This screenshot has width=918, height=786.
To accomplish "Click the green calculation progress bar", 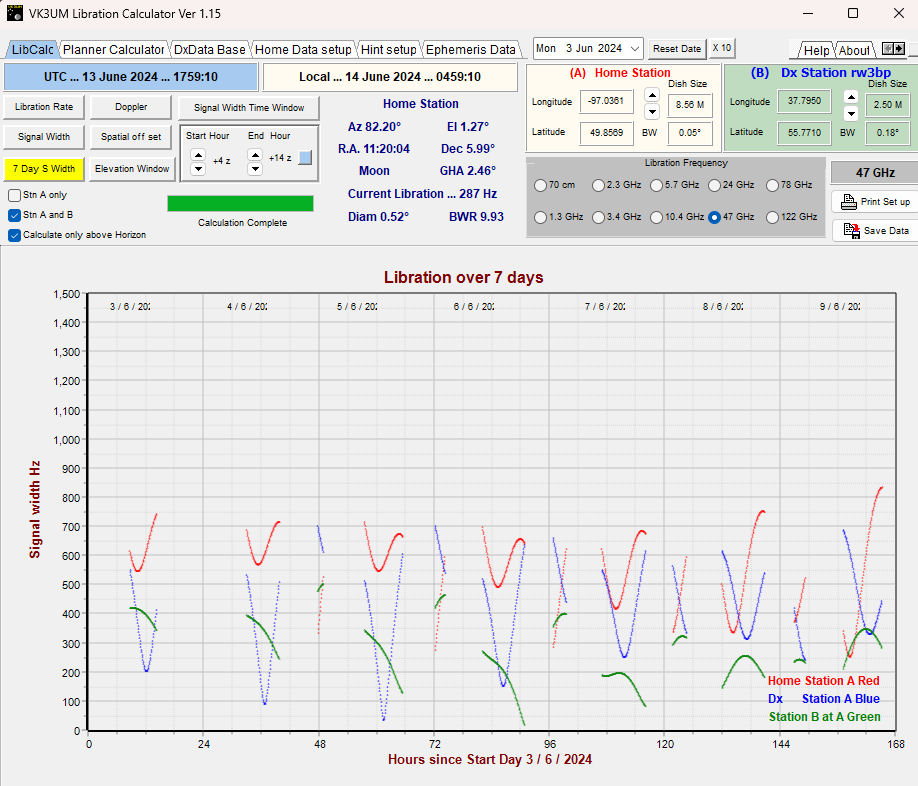I will (x=240, y=203).
